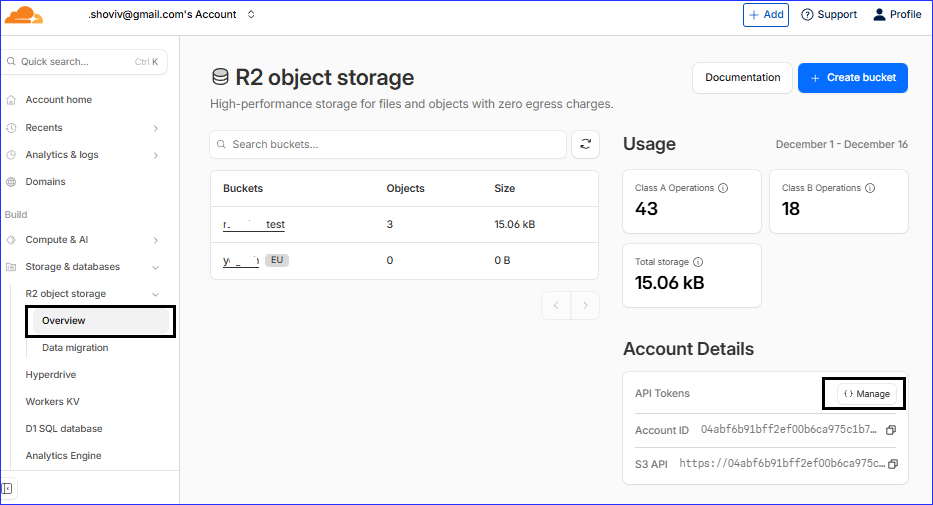Screen dimensions: 933x505
Task: Click Total storage info icon
Action: point(697,262)
